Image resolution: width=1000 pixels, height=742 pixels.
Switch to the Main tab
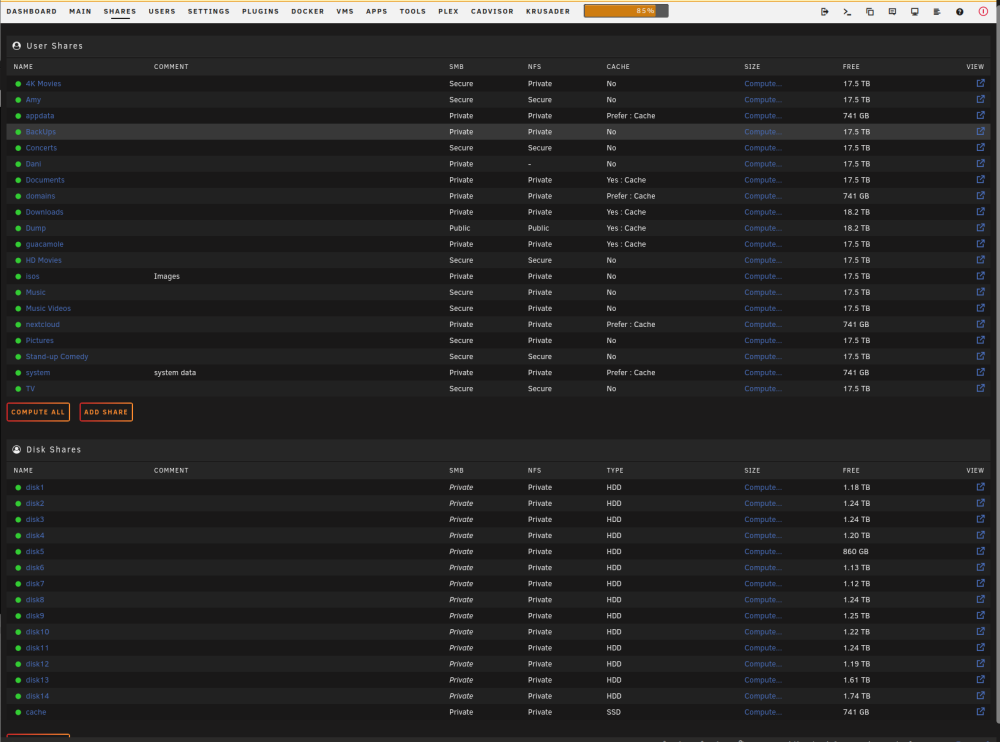80,11
